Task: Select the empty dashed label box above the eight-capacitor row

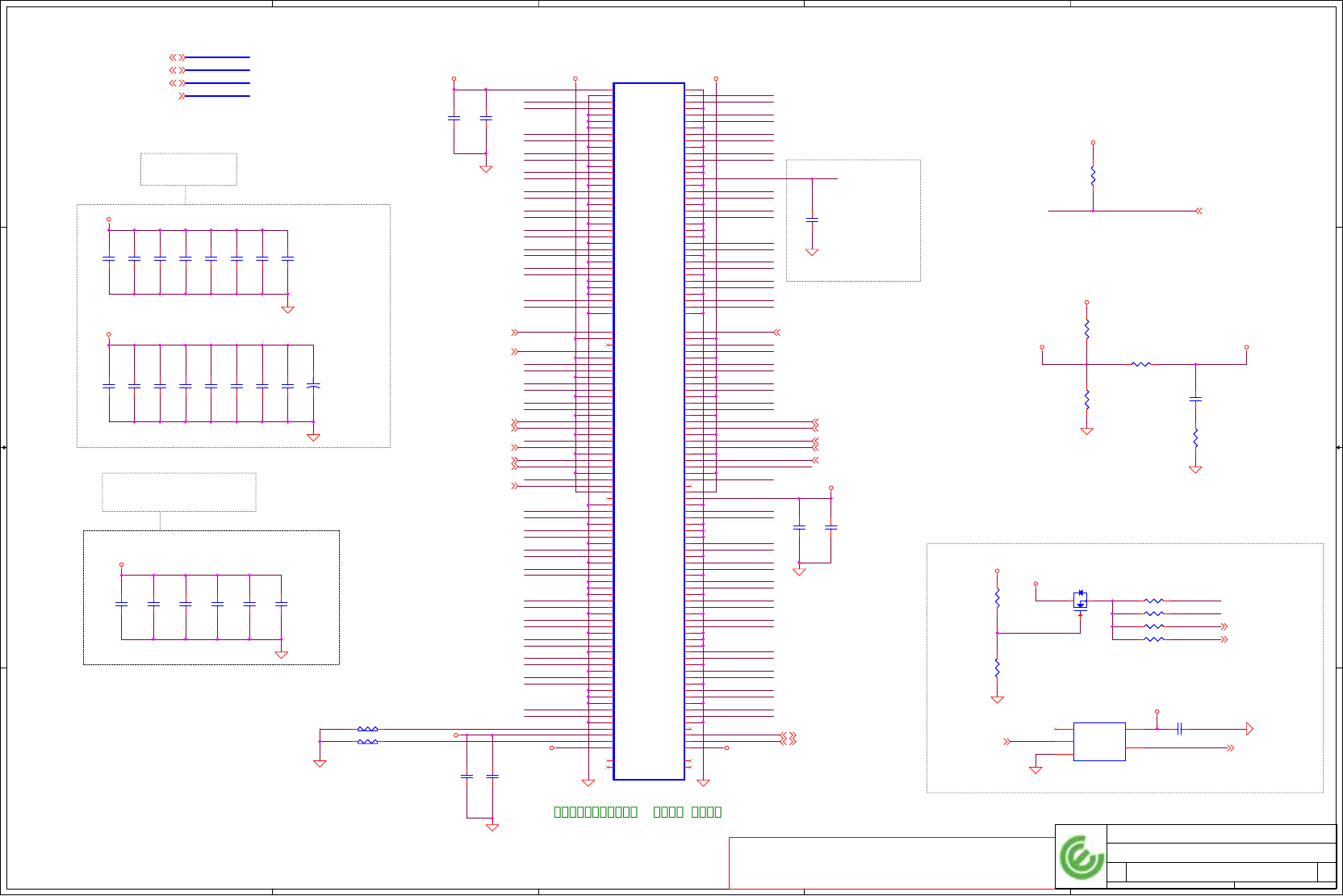Action: coord(189,170)
